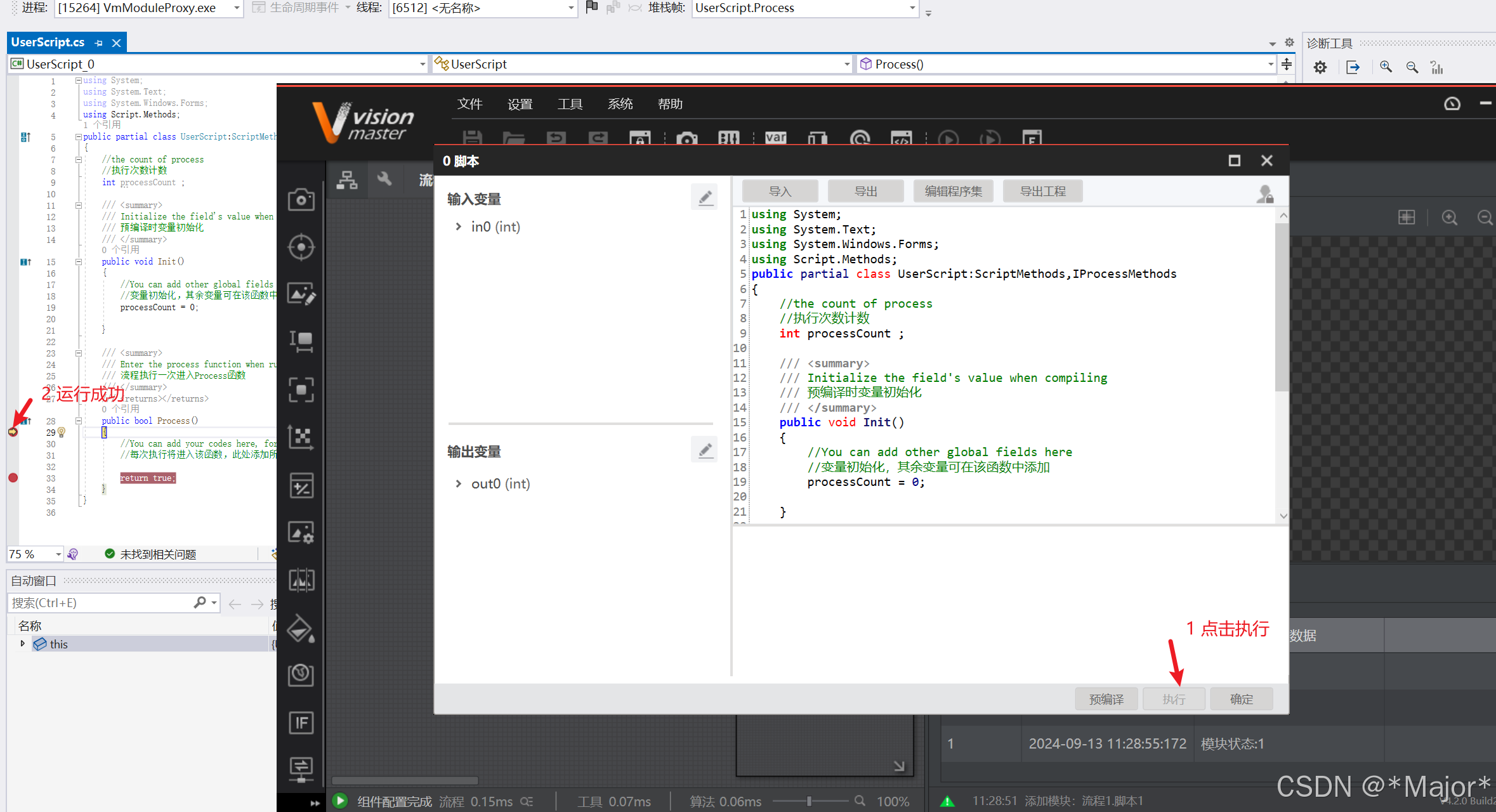Click the 预编译 button
This screenshot has height=812, width=1496.
[1106, 698]
